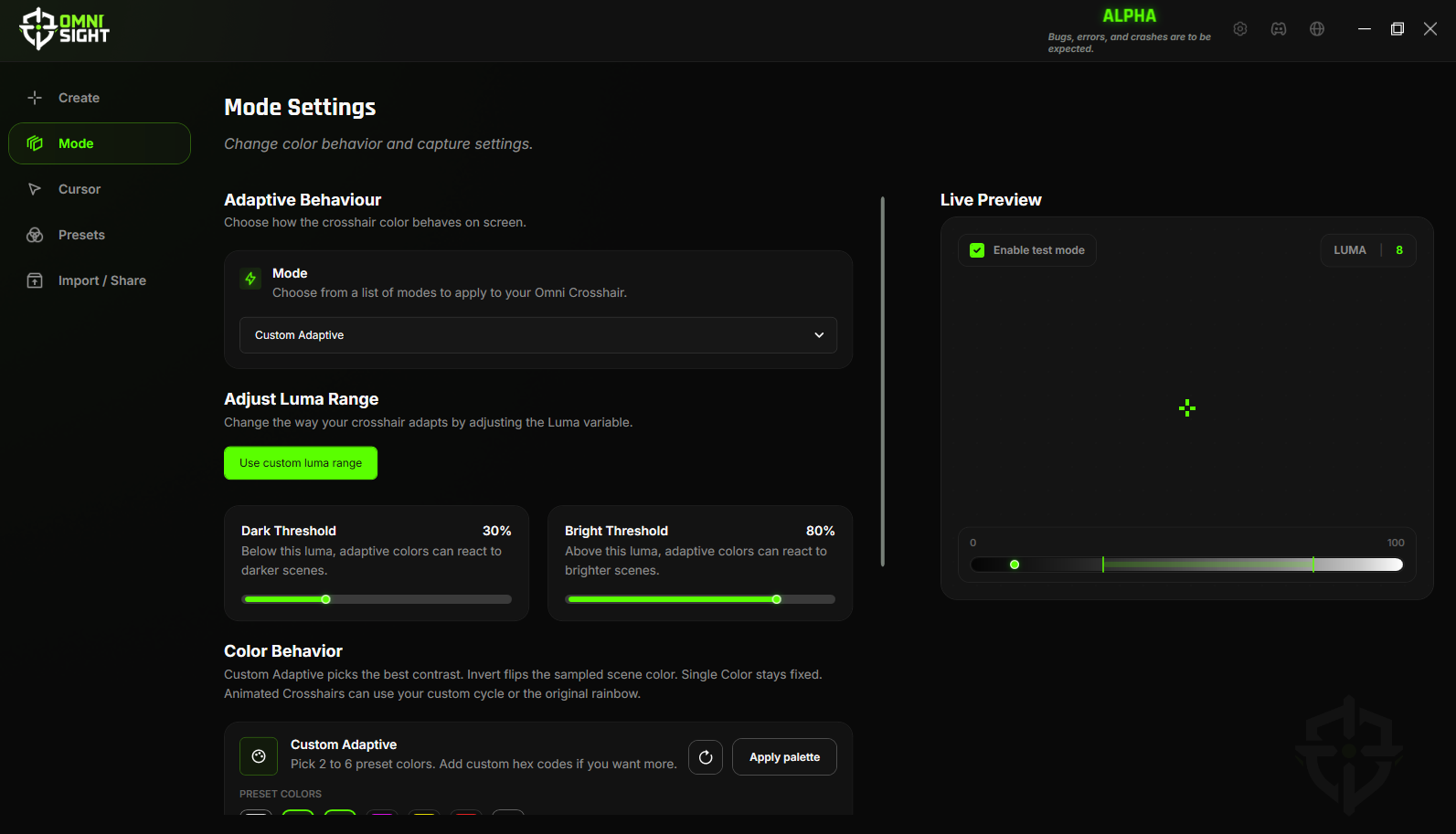
Task: Adjust the Bright Threshold slider
Action: pyautogui.click(x=700, y=599)
